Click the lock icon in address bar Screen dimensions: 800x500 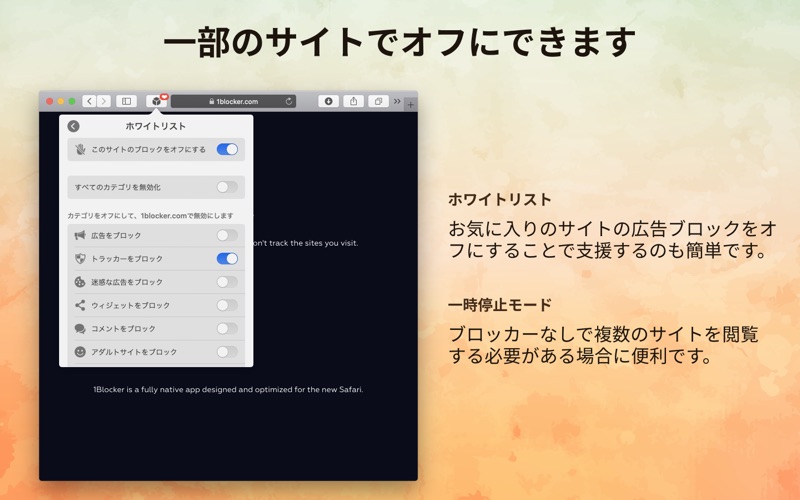tap(211, 101)
